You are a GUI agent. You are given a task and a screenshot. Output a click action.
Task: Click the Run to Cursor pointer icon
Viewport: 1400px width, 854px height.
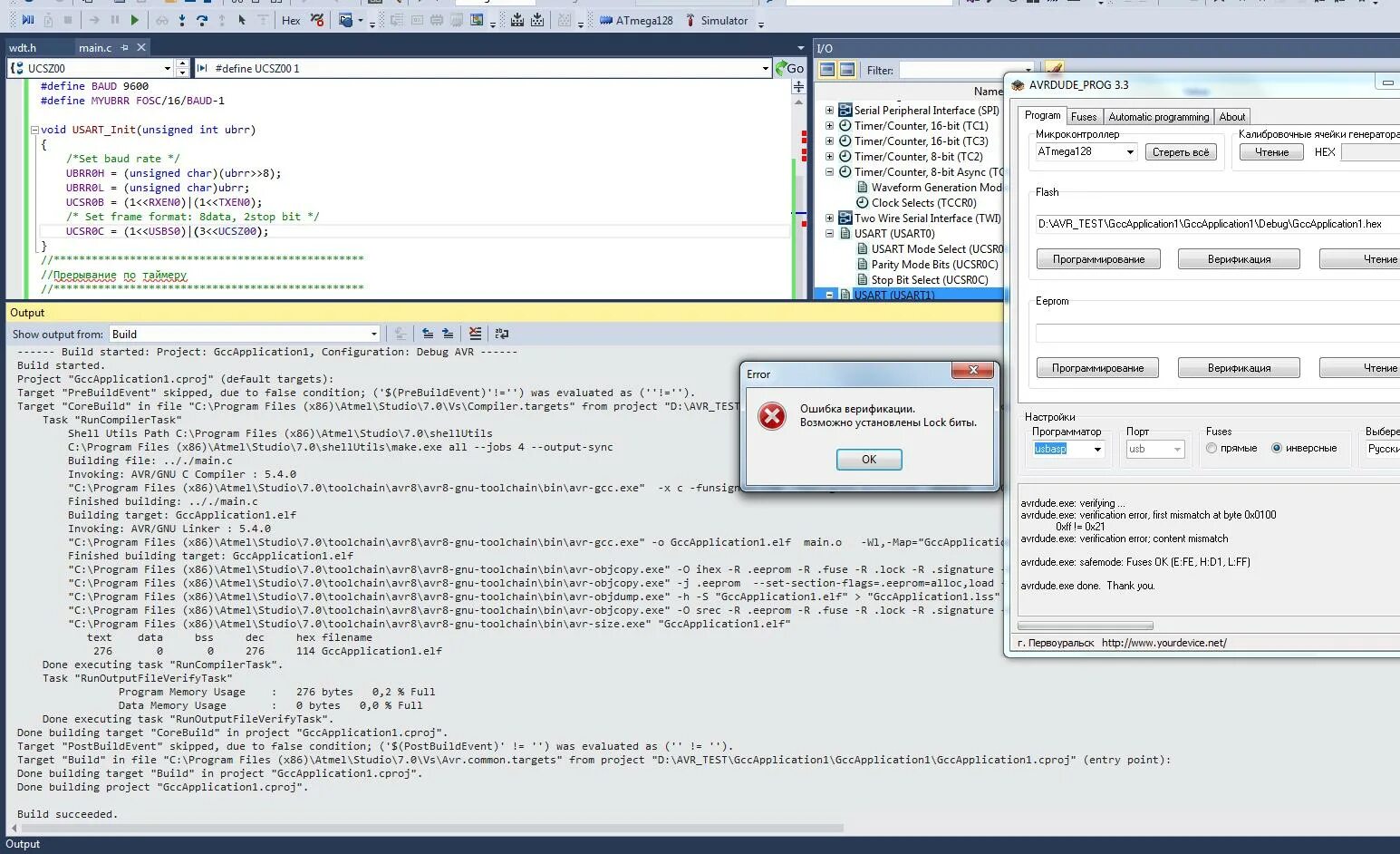242,20
